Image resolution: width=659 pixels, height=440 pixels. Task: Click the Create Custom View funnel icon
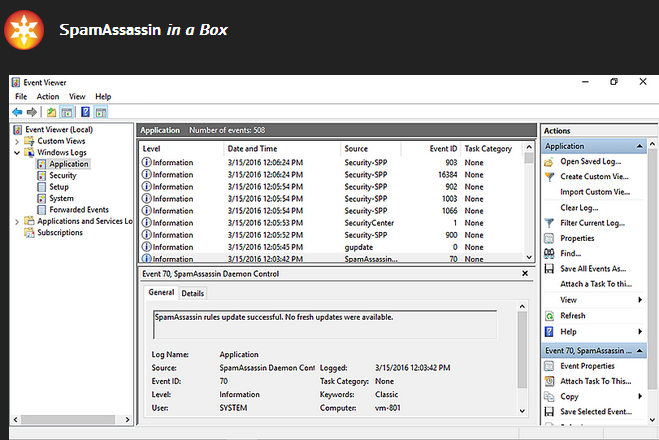(x=549, y=177)
